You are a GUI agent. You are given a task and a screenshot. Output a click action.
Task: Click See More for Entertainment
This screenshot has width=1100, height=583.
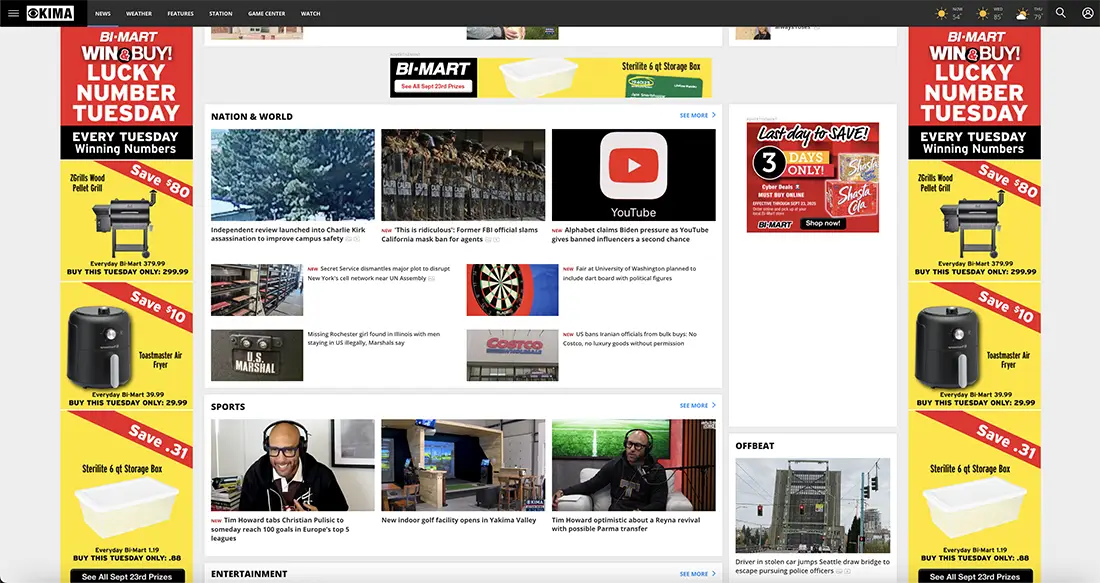click(x=694, y=575)
